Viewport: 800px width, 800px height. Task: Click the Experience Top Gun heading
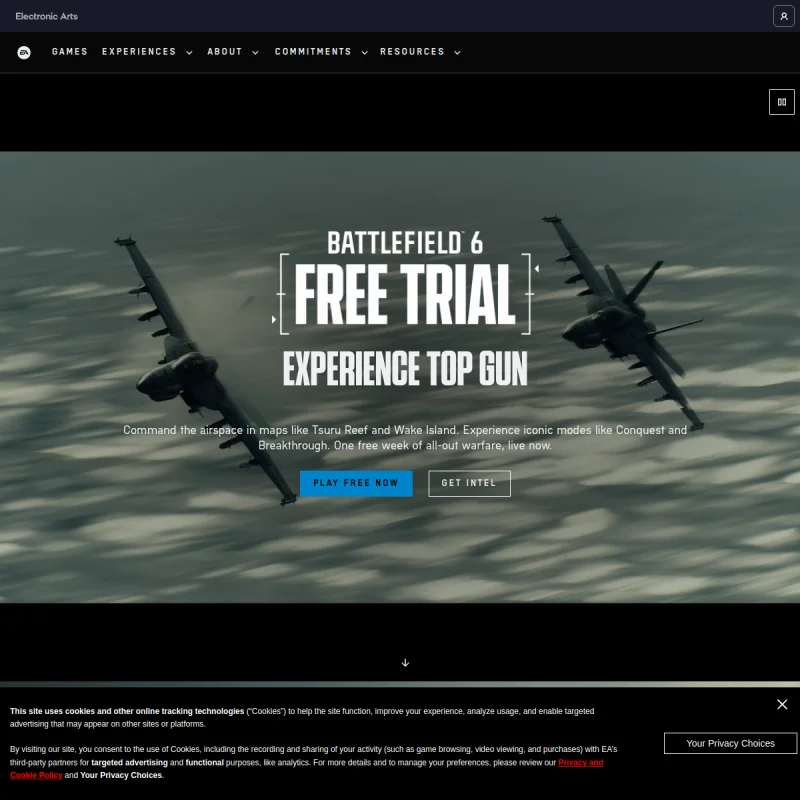pyautogui.click(x=405, y=368)
